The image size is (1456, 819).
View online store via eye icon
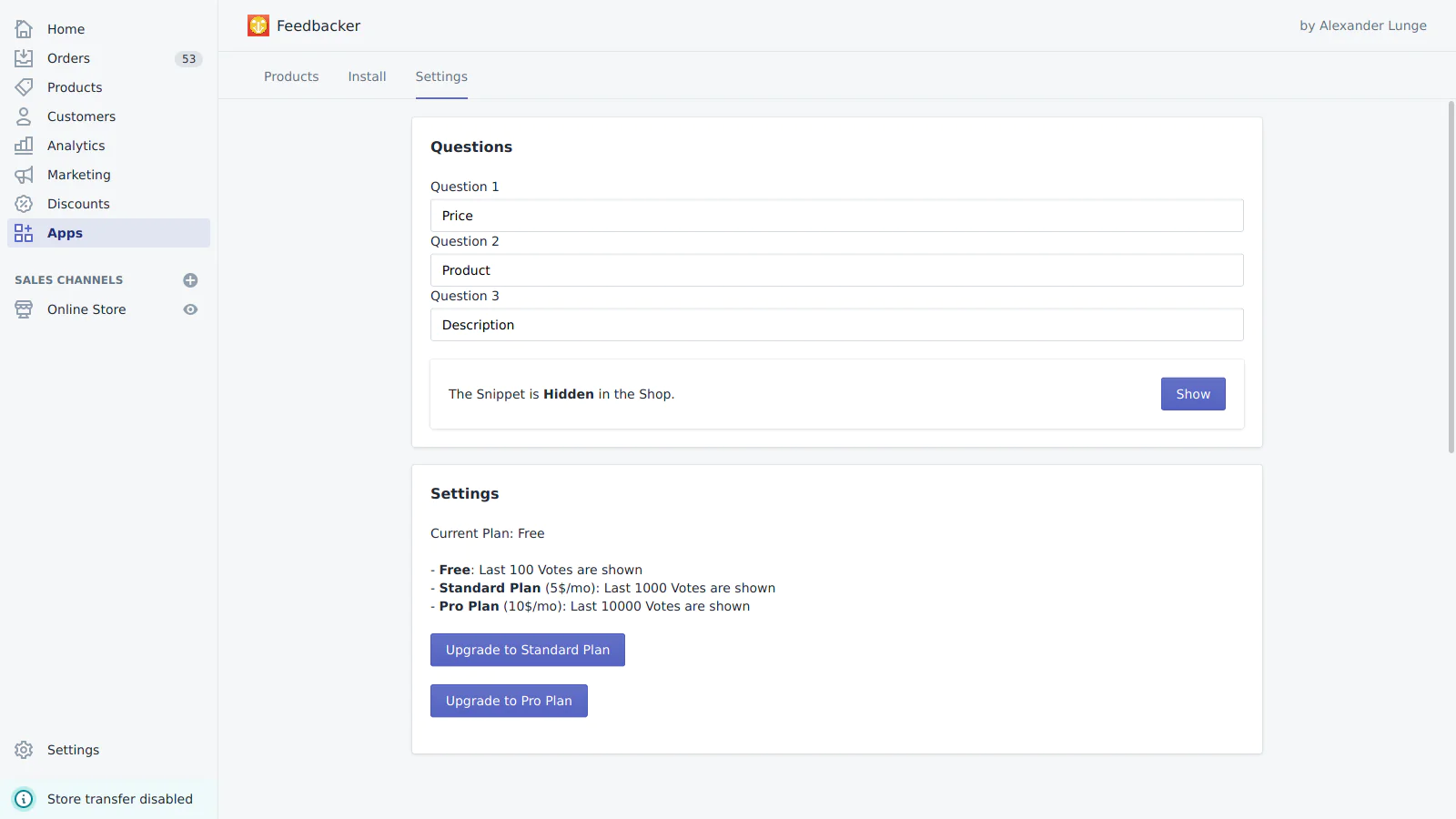tap(190, 309)
